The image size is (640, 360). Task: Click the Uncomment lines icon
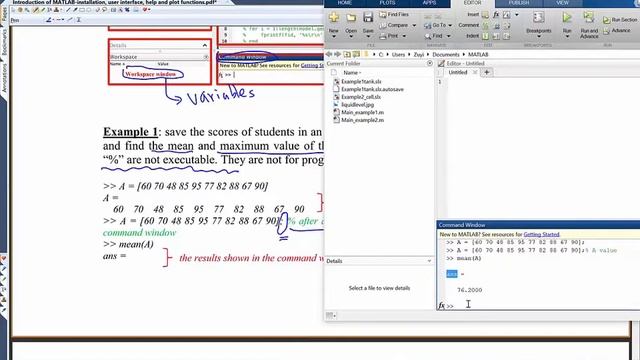coord(497,25)
